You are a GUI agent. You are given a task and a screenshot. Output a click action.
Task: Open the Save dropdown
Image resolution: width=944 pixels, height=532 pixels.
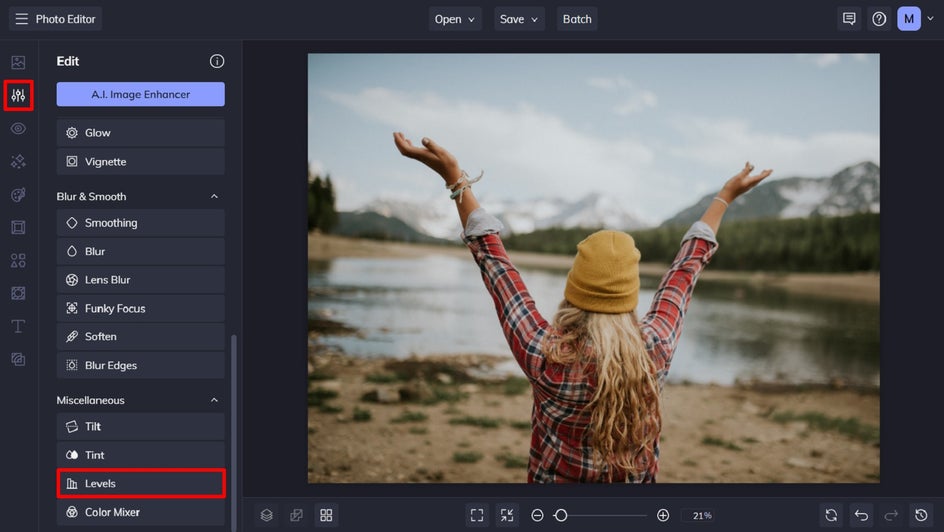click(519, 19)
